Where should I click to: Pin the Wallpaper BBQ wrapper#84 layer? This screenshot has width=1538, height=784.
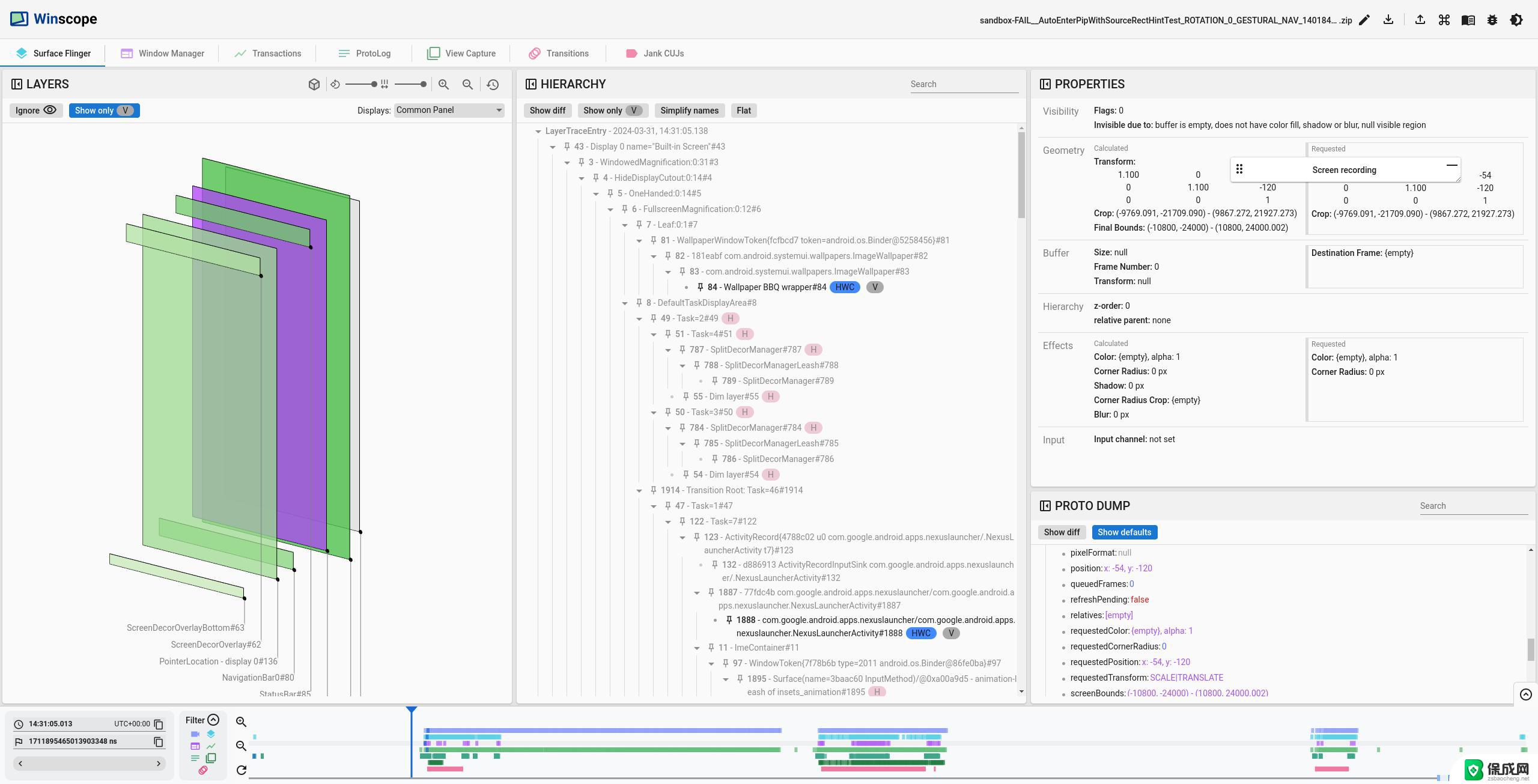[x=701, y=287]
